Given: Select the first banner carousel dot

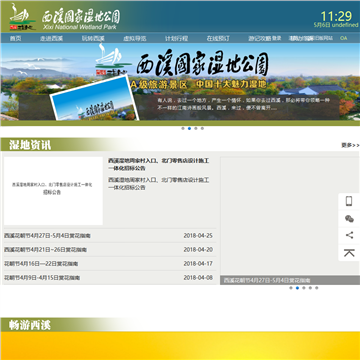Looking at the screenshot, I should tap(183, 128).
